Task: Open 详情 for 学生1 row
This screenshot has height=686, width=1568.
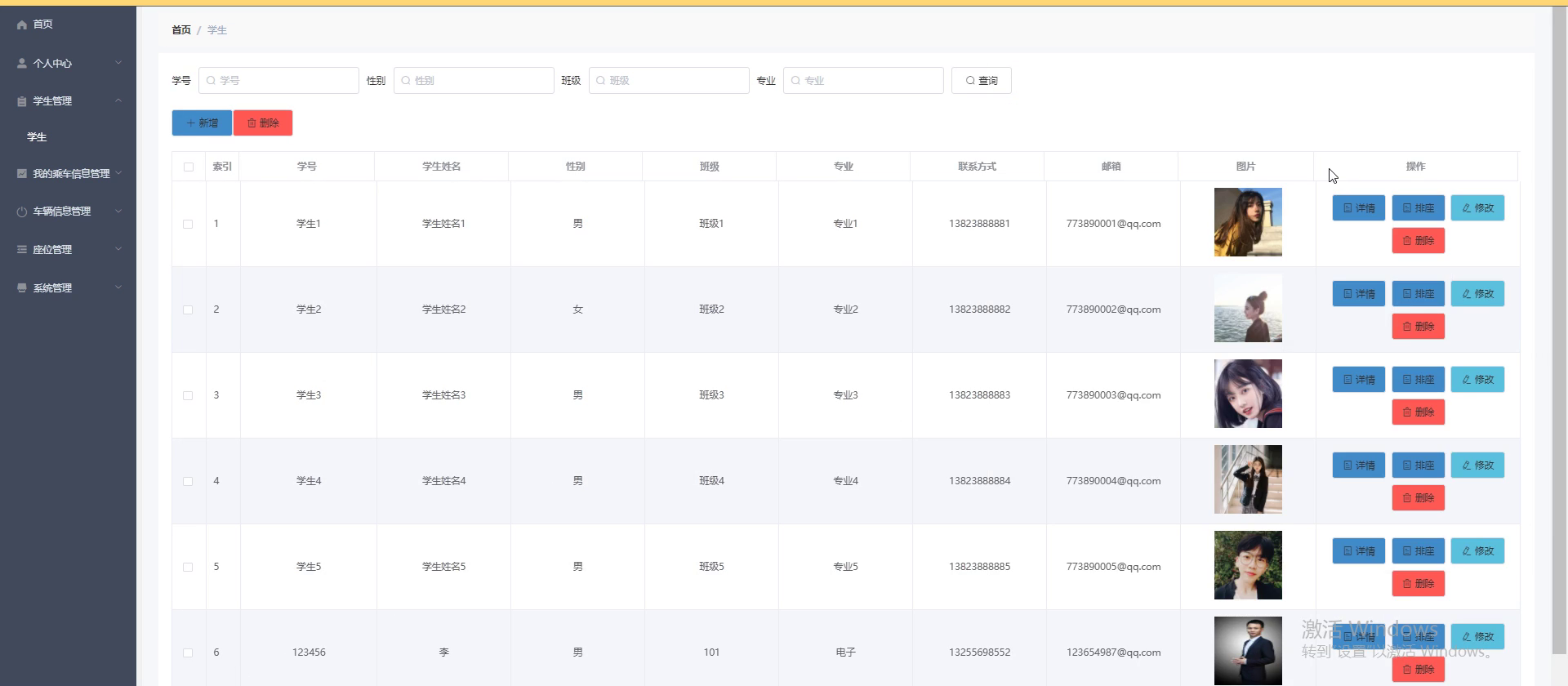Action: [x=1359, y=208]
